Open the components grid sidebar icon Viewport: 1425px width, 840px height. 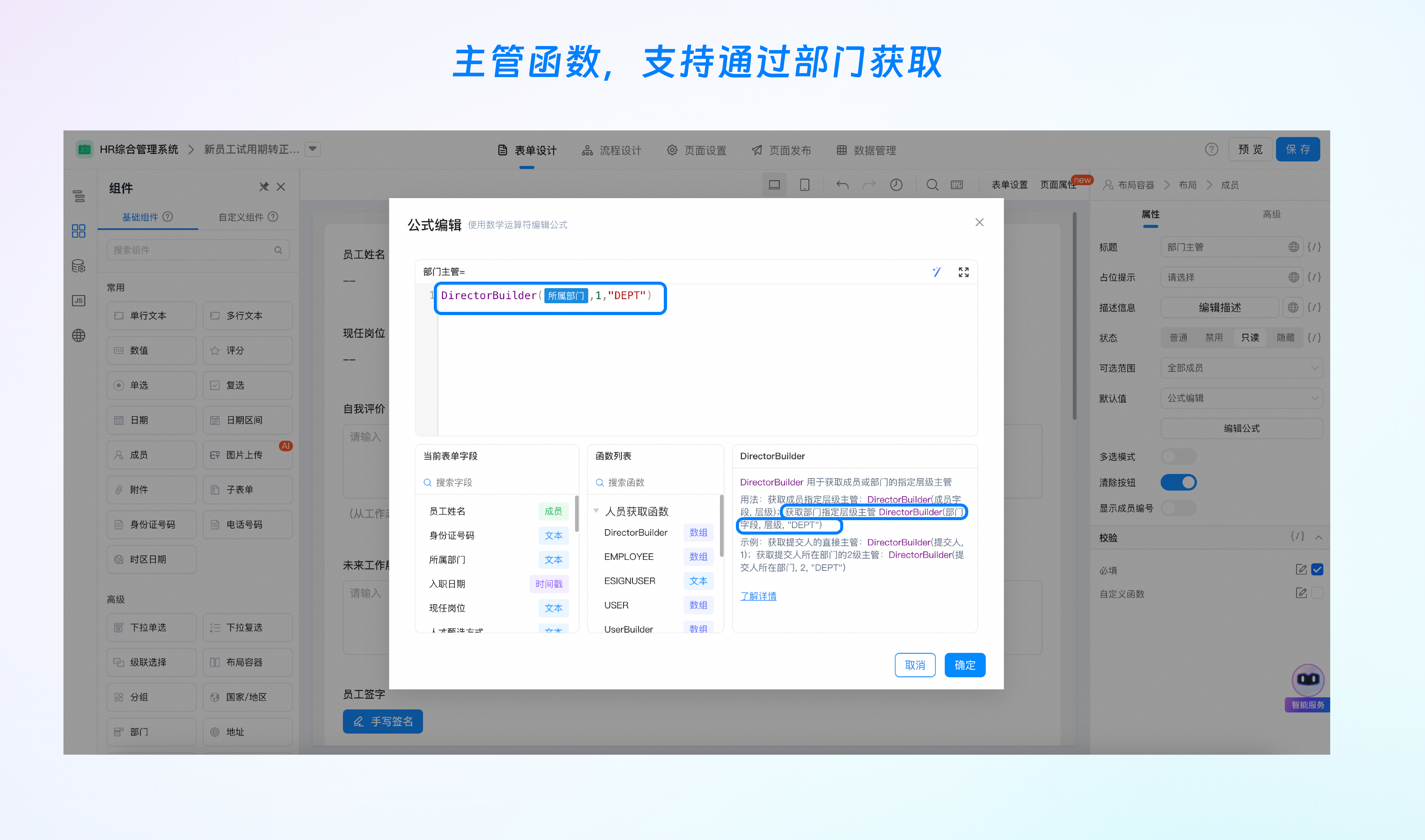(x=79, y=231)
